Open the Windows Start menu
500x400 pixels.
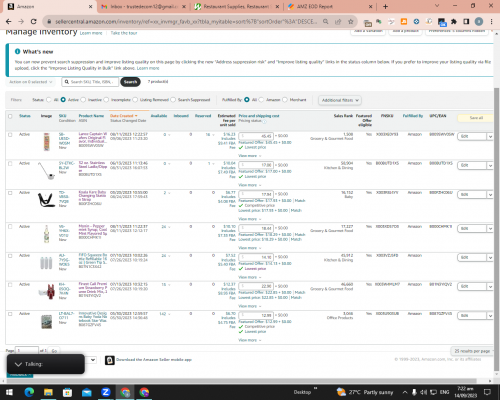coord(9,392)
